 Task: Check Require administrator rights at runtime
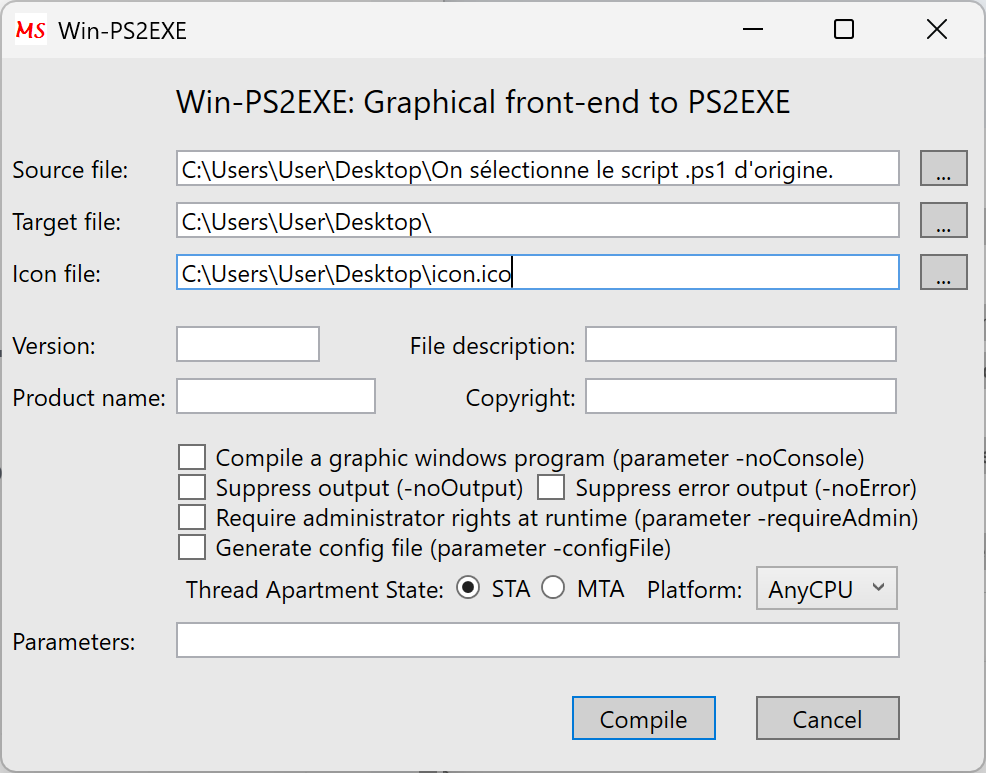[x=191, y=517]
